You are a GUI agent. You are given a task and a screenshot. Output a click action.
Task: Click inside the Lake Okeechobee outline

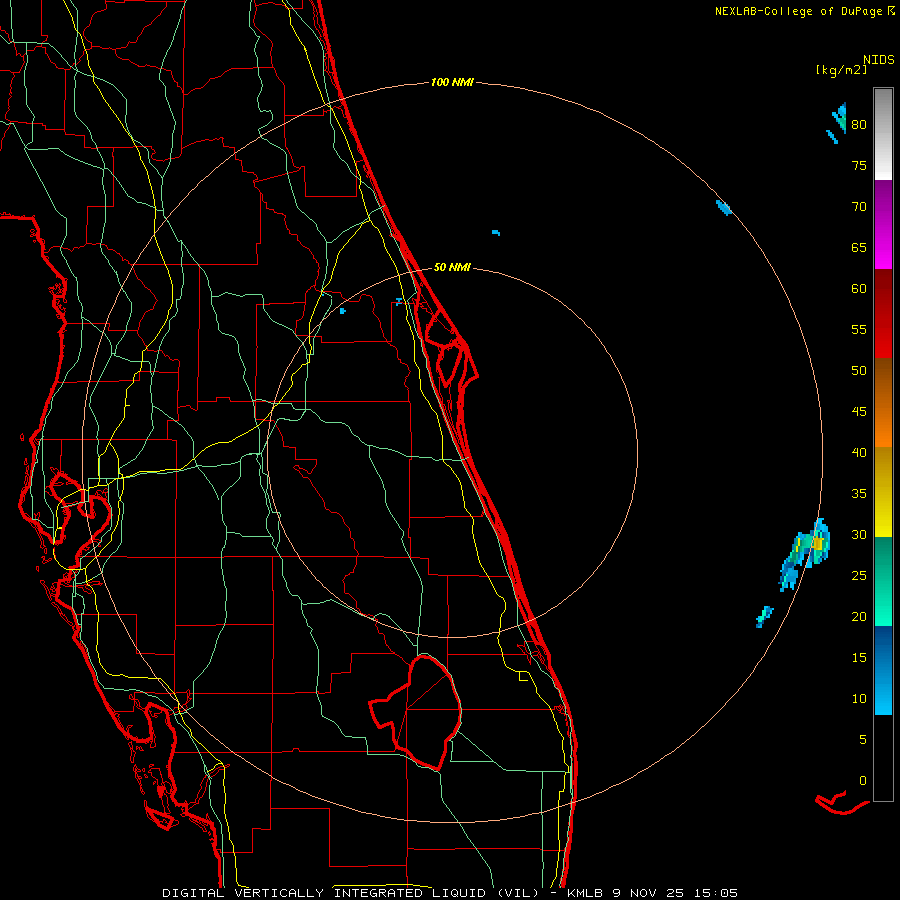click(430, 709)
